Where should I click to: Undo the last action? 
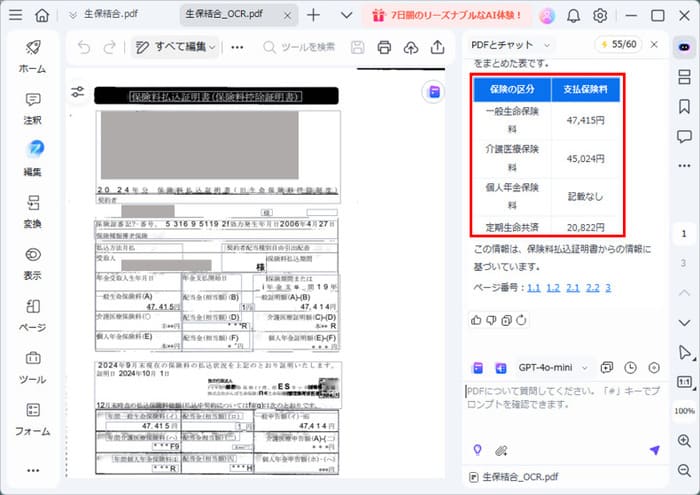(84, 47)
